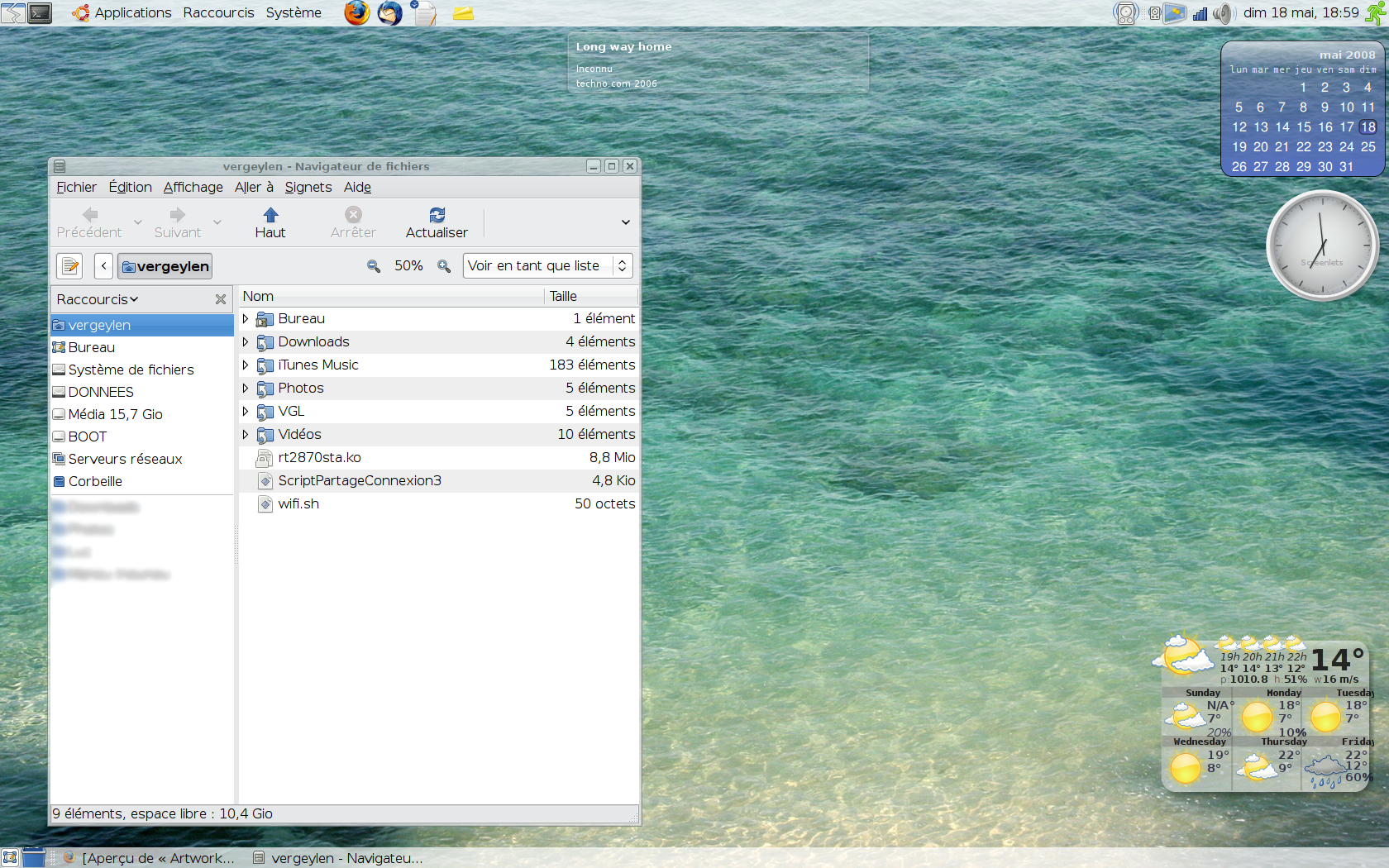This screenshot has height=868, width=1389.
Task: Open the Raccourcis side pane selector
Action: point(98,299)
